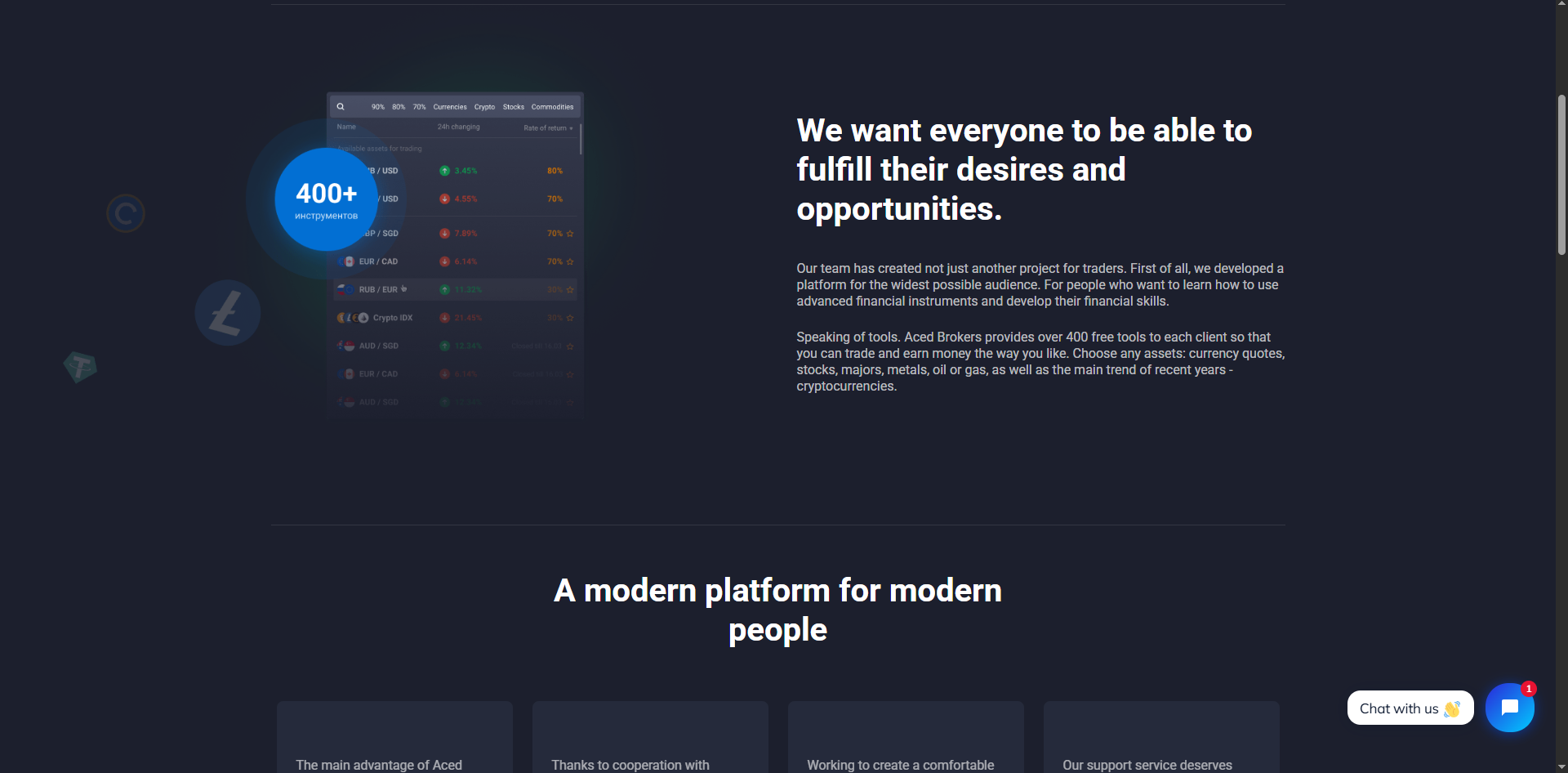Click the red down arrow beside 21.45%

444,318
